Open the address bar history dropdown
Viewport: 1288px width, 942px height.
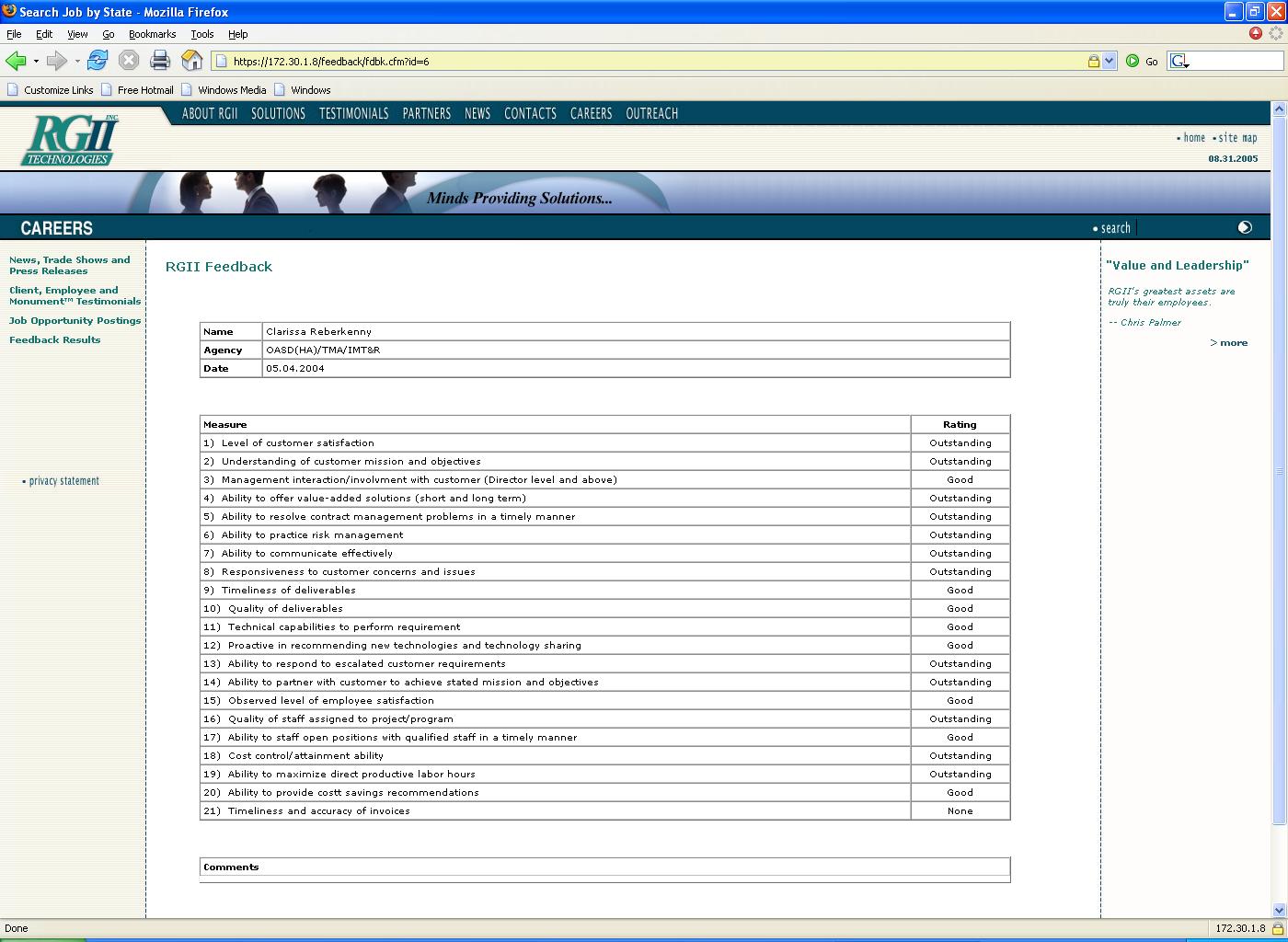pos(1109,61)
